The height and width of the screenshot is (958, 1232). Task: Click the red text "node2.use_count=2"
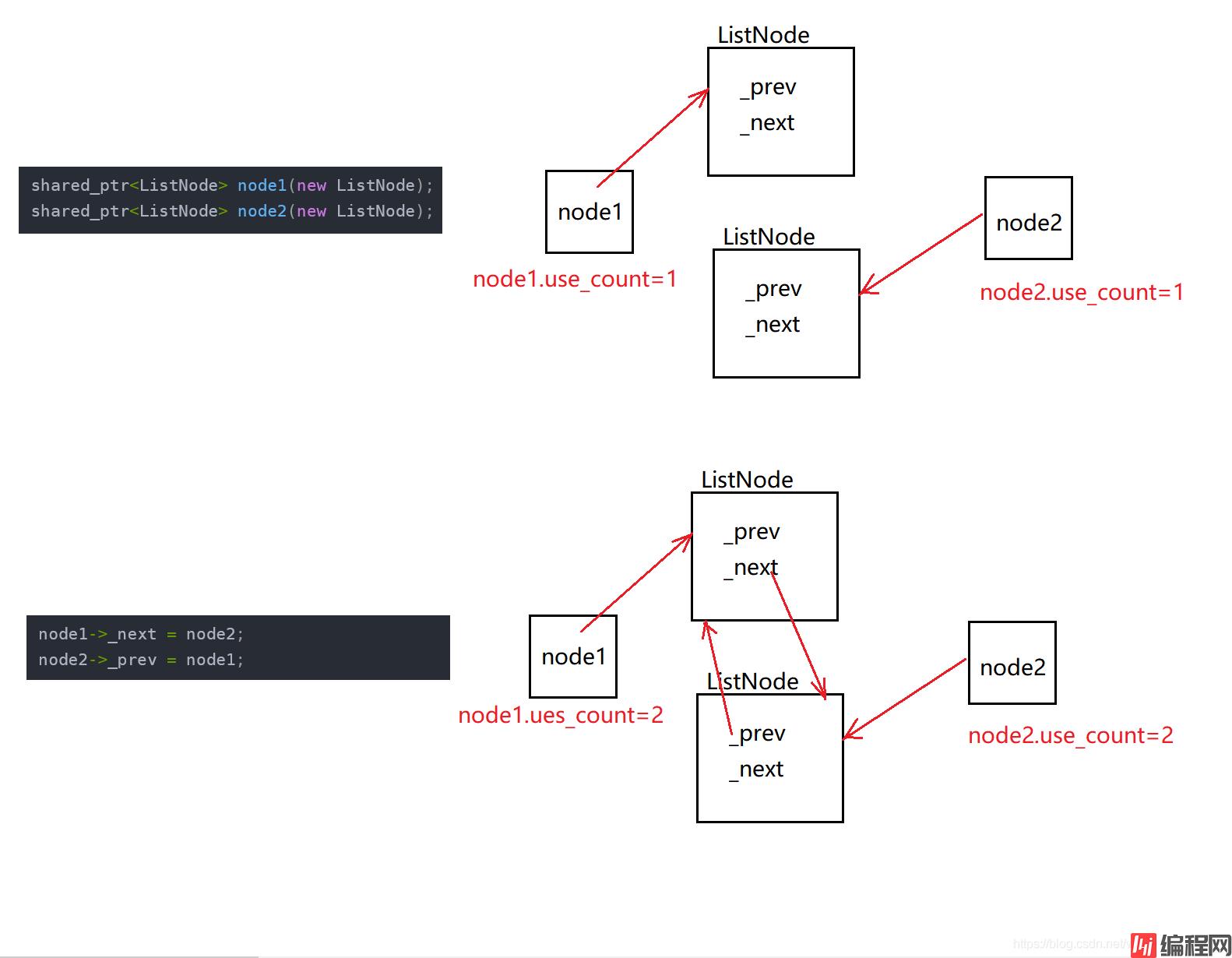(x=1071, y=735)
